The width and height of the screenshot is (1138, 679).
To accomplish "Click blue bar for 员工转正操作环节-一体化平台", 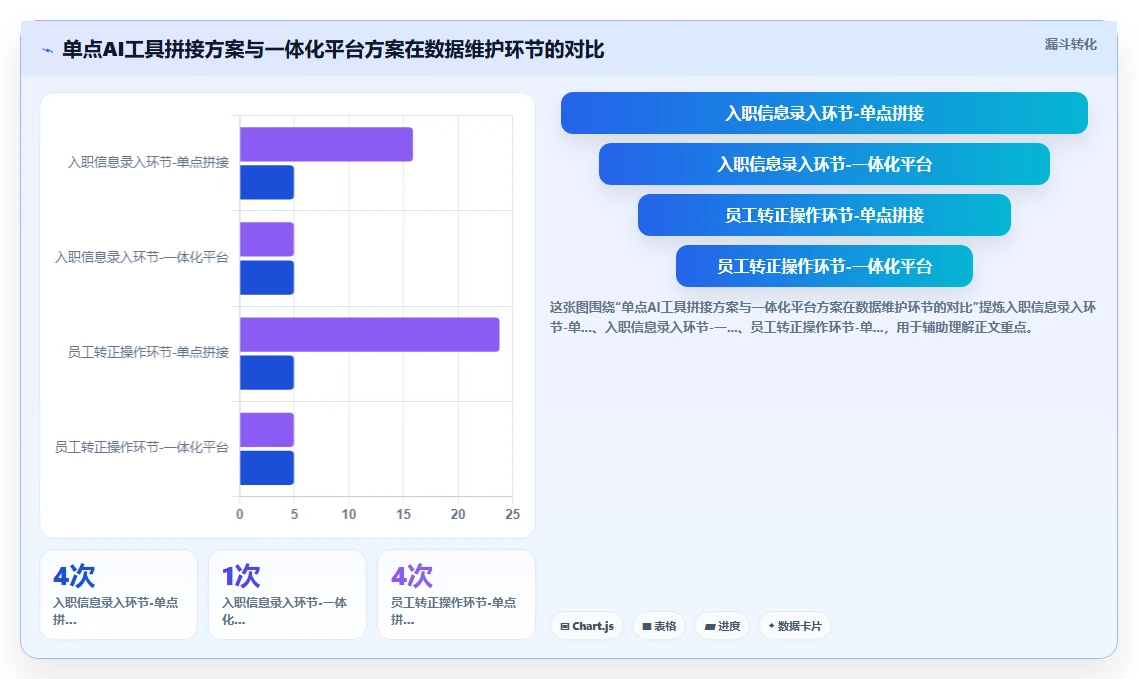I will pos(267,468).
